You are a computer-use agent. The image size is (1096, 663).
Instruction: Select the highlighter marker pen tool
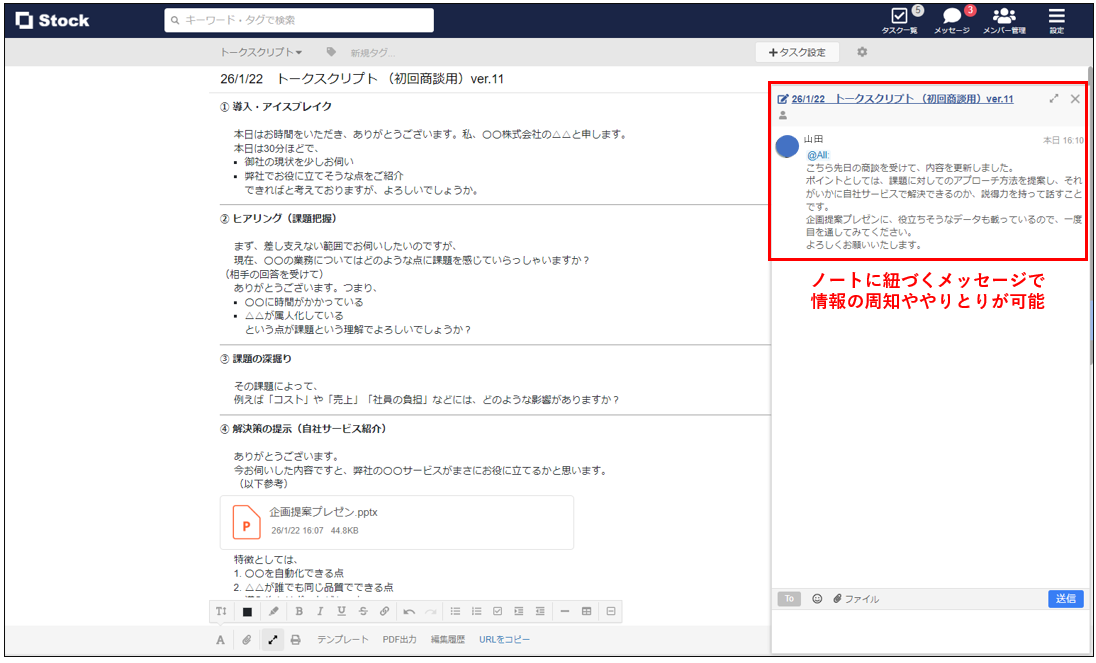click(274, 611)
